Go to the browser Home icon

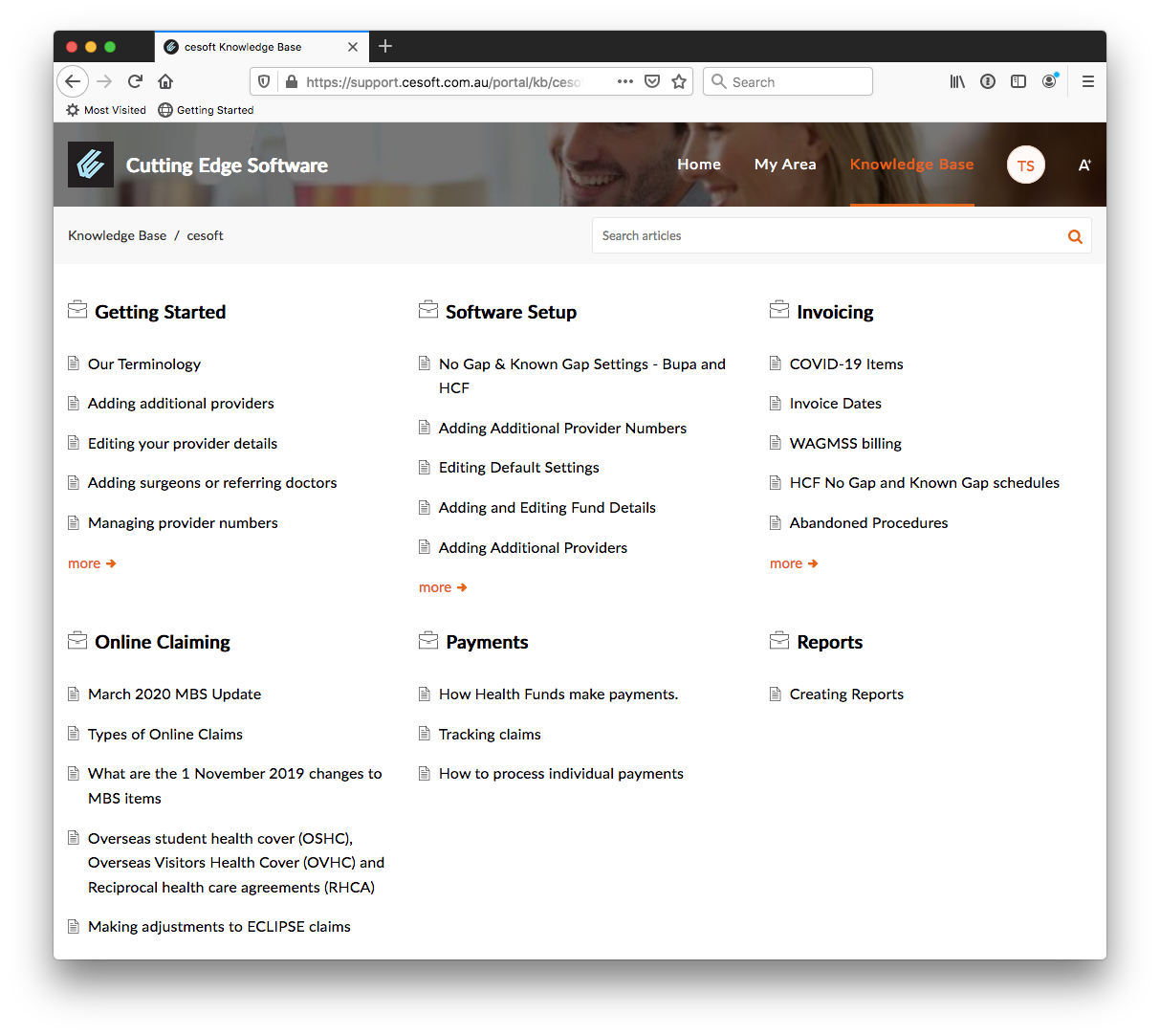tap(165, 81)
